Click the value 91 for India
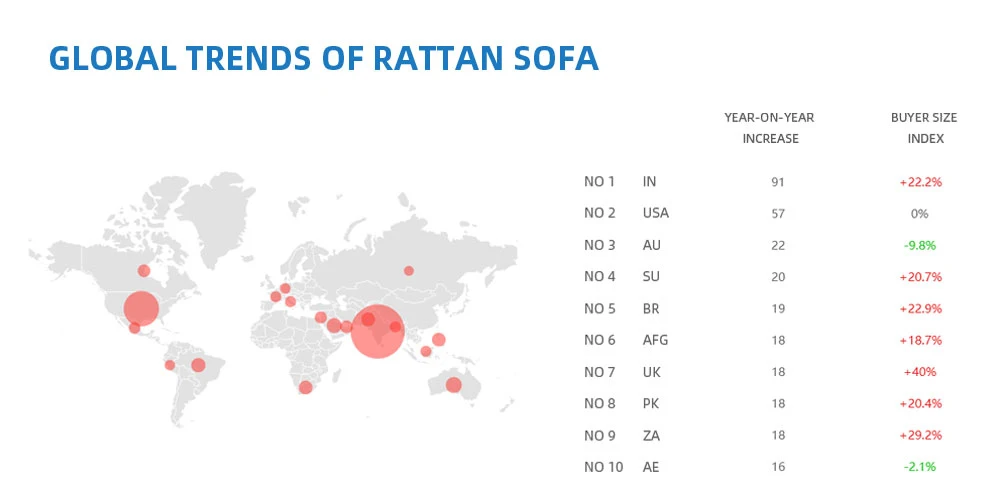This screenshot has width=1000, height=494. (x=770, y=182)
